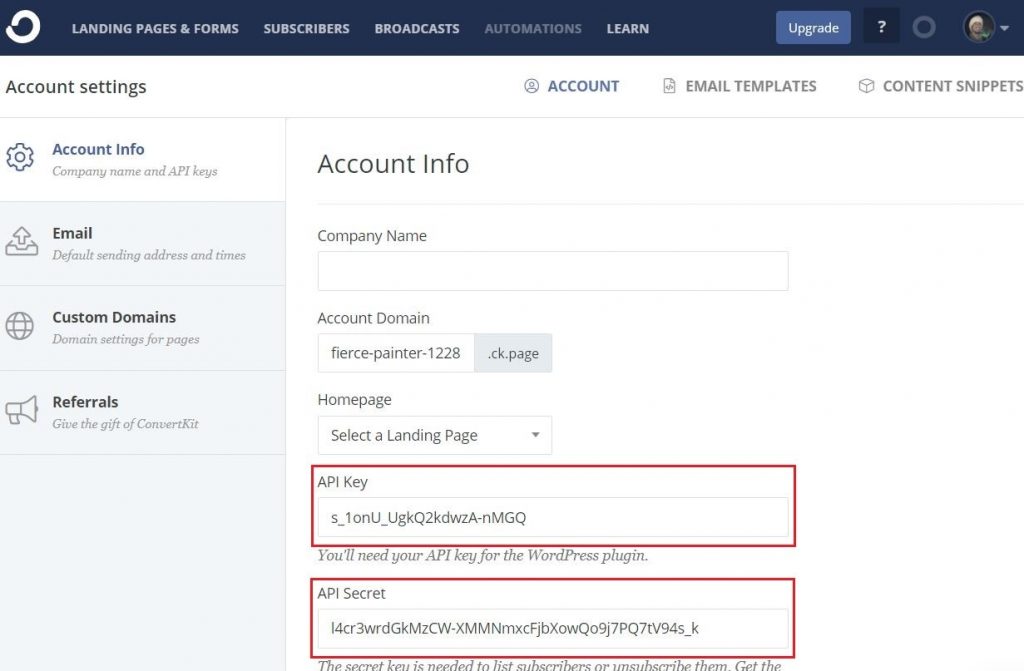This screenshot has height=671, width=1024.
Task: Click the megaphone icon beside Referrals
Action: click(22, 410)
